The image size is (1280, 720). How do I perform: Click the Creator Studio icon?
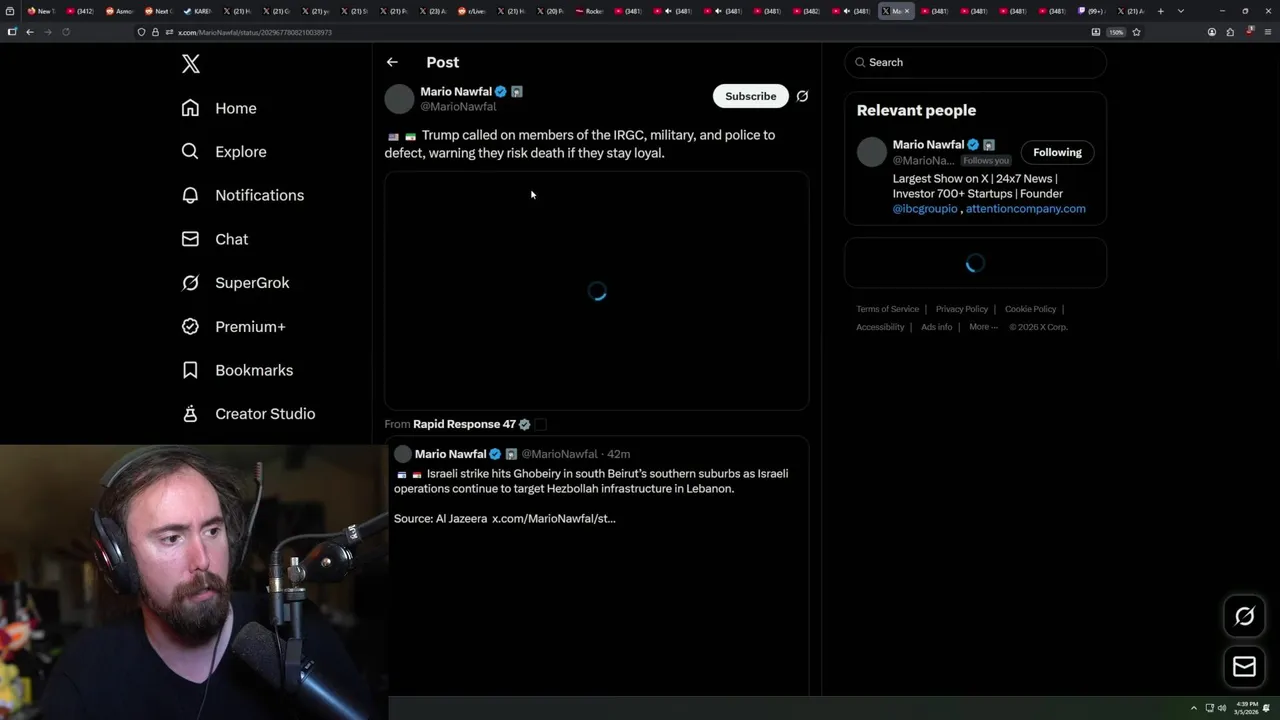click(190, 414)
